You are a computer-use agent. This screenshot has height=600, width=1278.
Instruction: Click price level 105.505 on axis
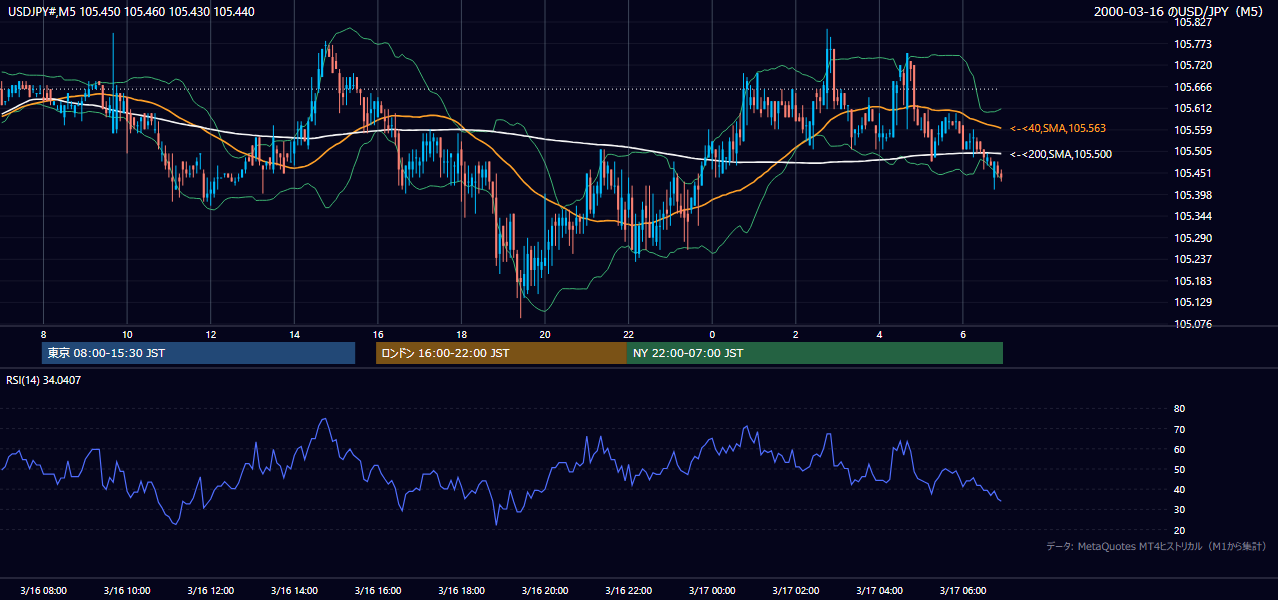pyautogui.click(x=1195, y=151)
